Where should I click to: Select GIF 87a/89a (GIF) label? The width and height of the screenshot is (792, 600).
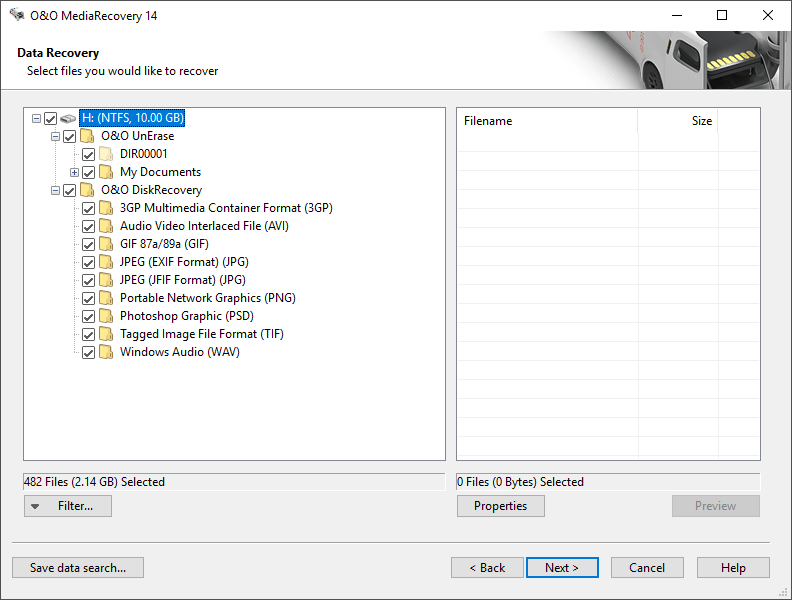coord(164,244)
